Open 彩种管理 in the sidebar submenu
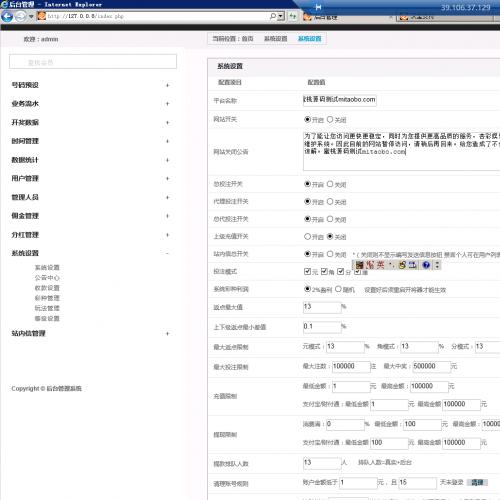Image resolution: width=500 pixels, height=500 pixels. click(x=47, y=298)
